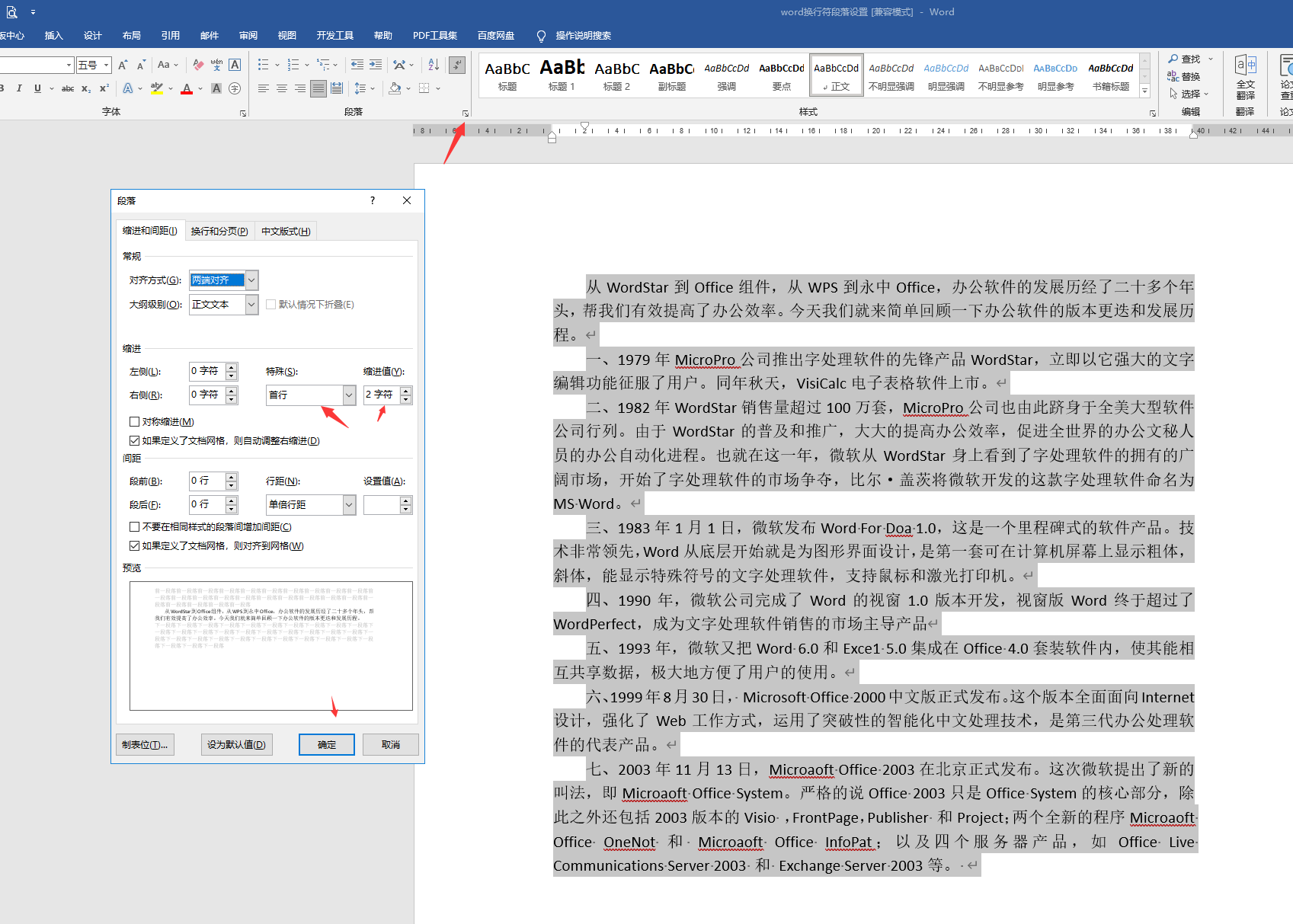This screenshot has height=924, width=1293.
Task: Open the PDF工具集 ribbon tab
Action: (x=435, y=35)
